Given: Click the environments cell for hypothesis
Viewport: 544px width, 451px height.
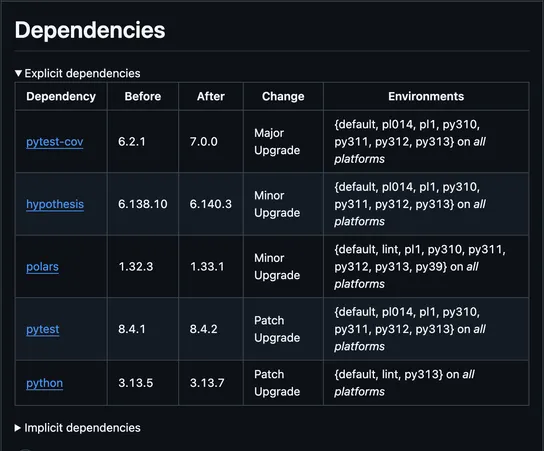Looking at the screenshot, I should pyautogui.click(x=426, y=204).
